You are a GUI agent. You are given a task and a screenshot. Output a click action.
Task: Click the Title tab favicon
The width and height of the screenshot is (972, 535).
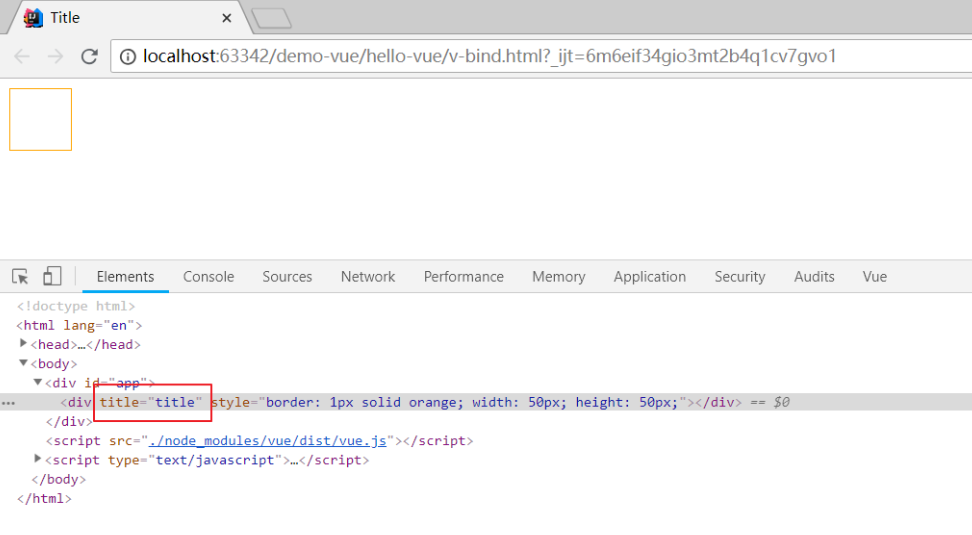(x=33, y=18)
